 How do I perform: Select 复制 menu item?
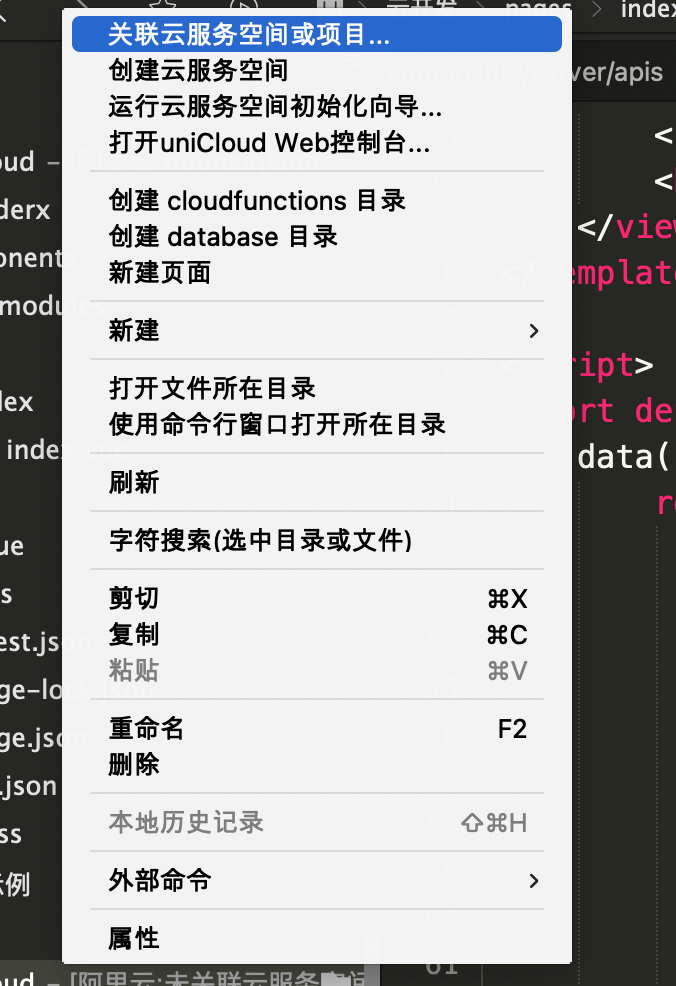click(x=317, y=634)
